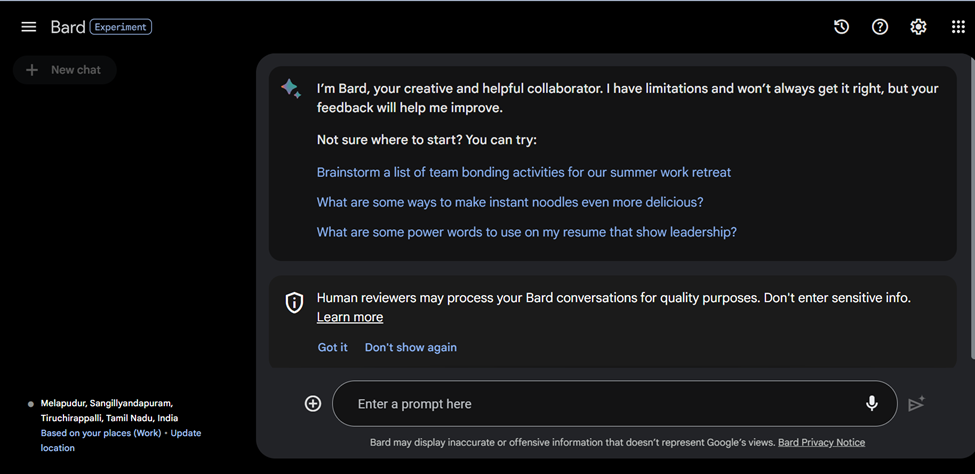Image resolution: width=975 pixels, height=474 pixels.
Task: Open the Google apps grid
Action: 958,27
